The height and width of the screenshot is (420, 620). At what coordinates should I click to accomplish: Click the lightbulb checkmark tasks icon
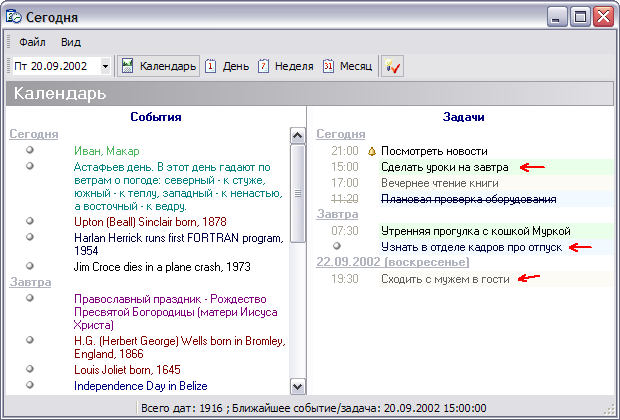[392, 66]
